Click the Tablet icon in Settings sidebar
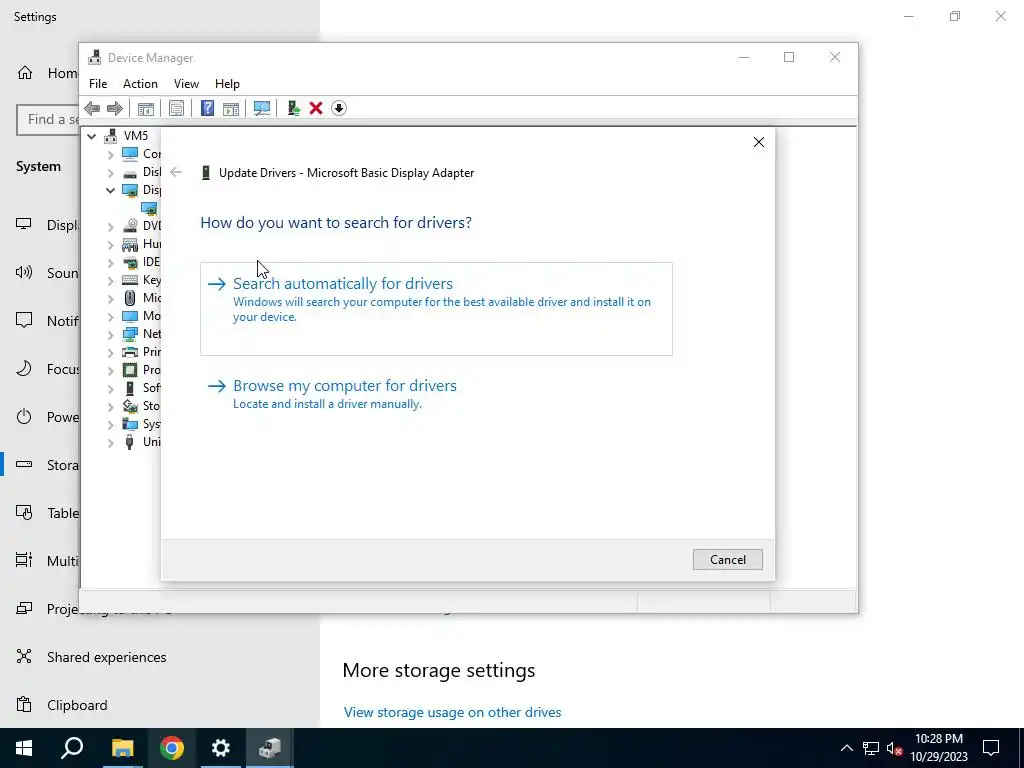 click(24, 513)
